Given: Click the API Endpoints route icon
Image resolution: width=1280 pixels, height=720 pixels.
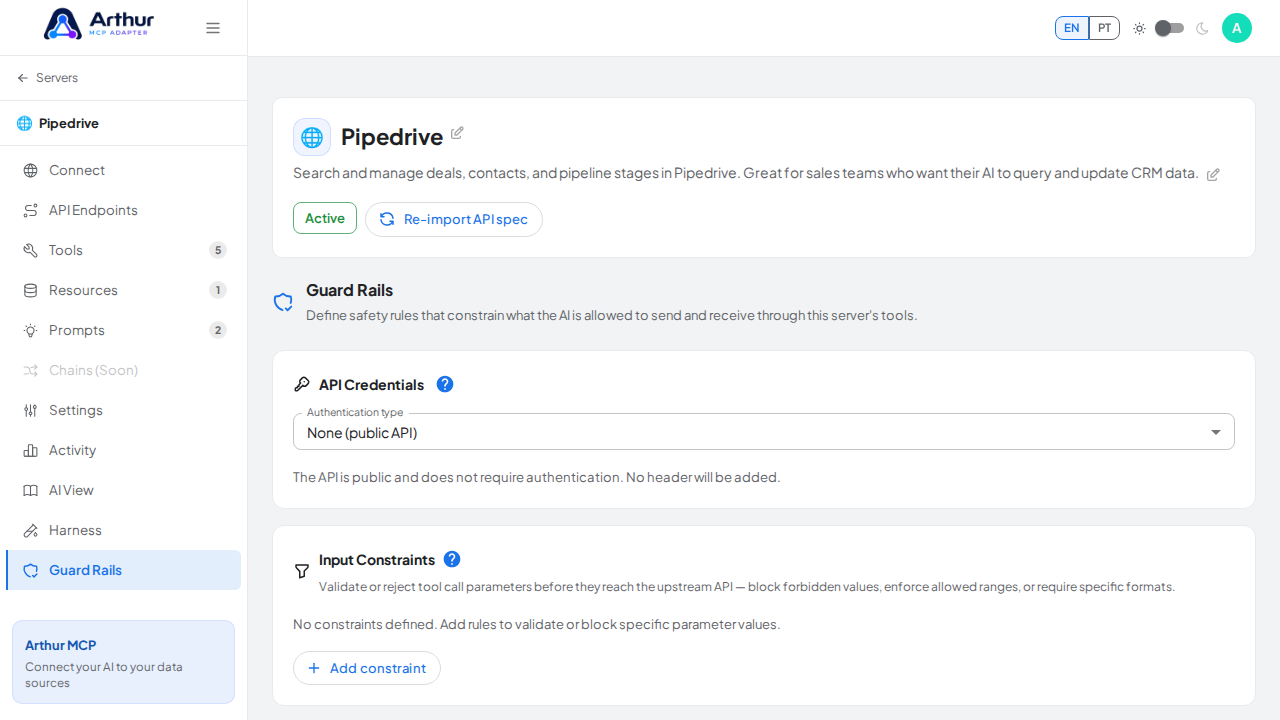Looking at the screenshot, I should [31, 211].
